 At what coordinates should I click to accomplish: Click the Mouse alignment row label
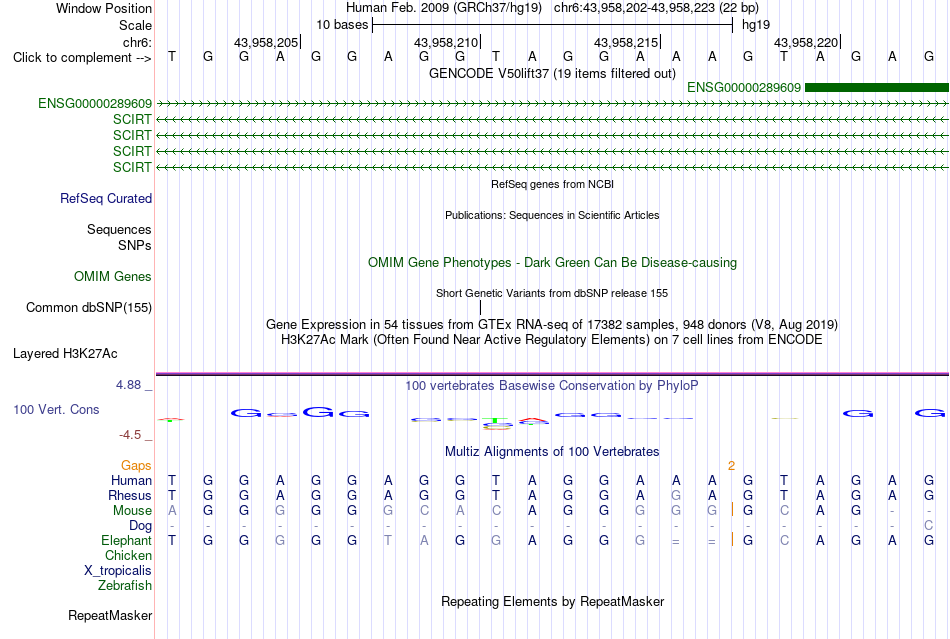click(132, 511)
